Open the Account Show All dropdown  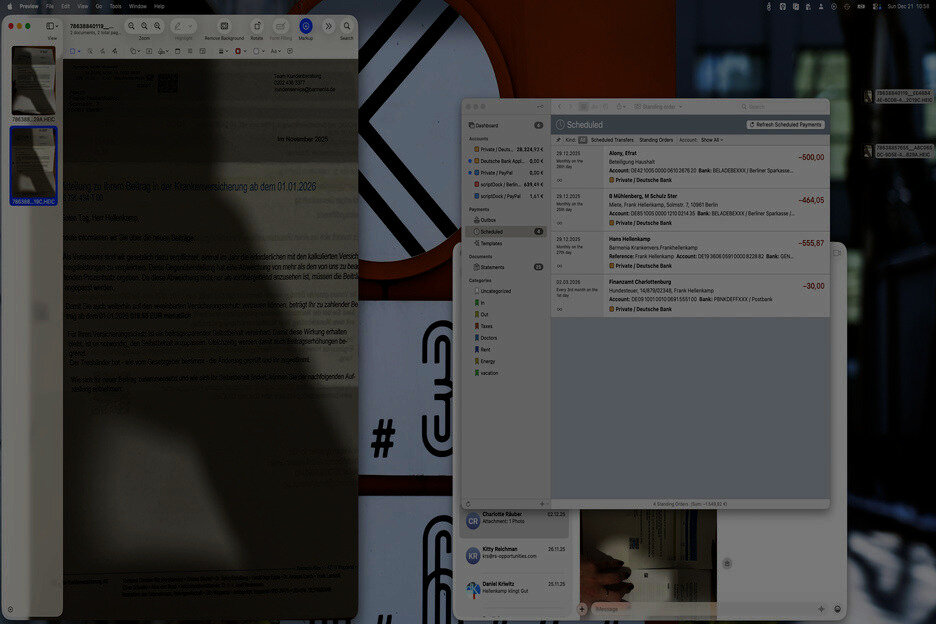click(x=711, y=140)
